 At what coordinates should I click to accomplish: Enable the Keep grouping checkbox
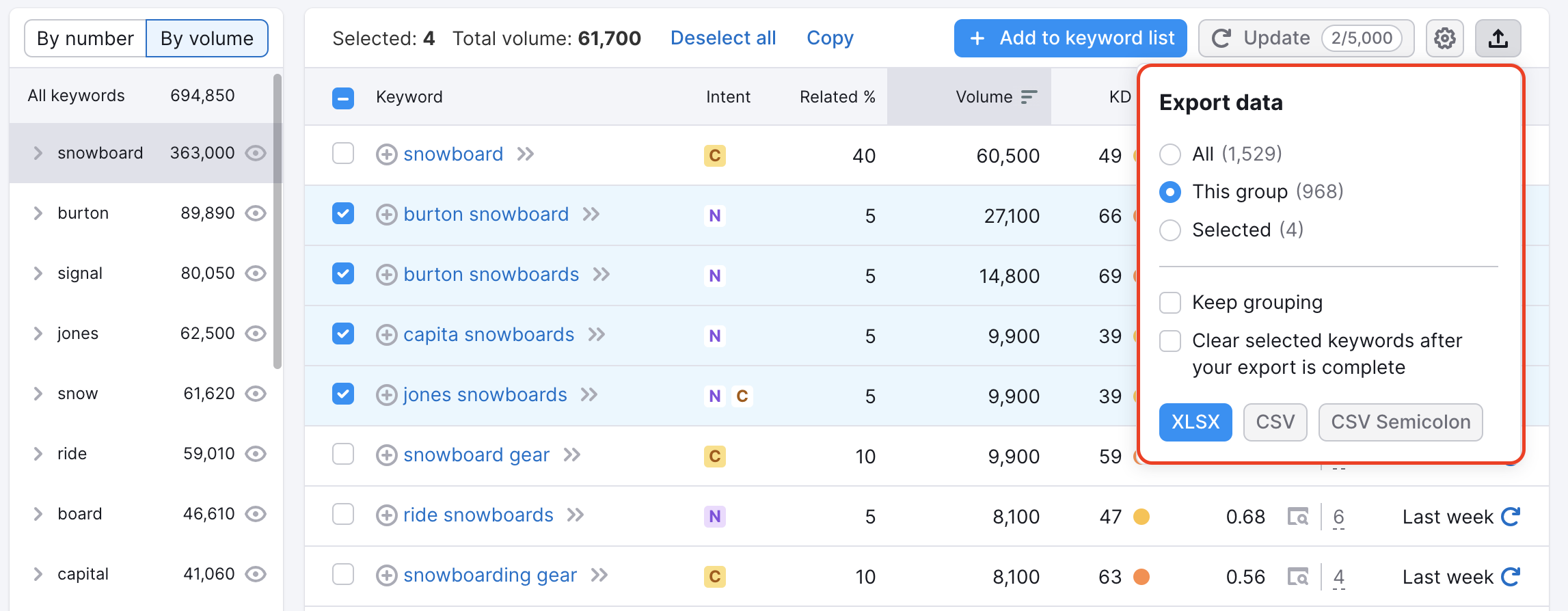pyautogui.click(x=1170, y=303)
